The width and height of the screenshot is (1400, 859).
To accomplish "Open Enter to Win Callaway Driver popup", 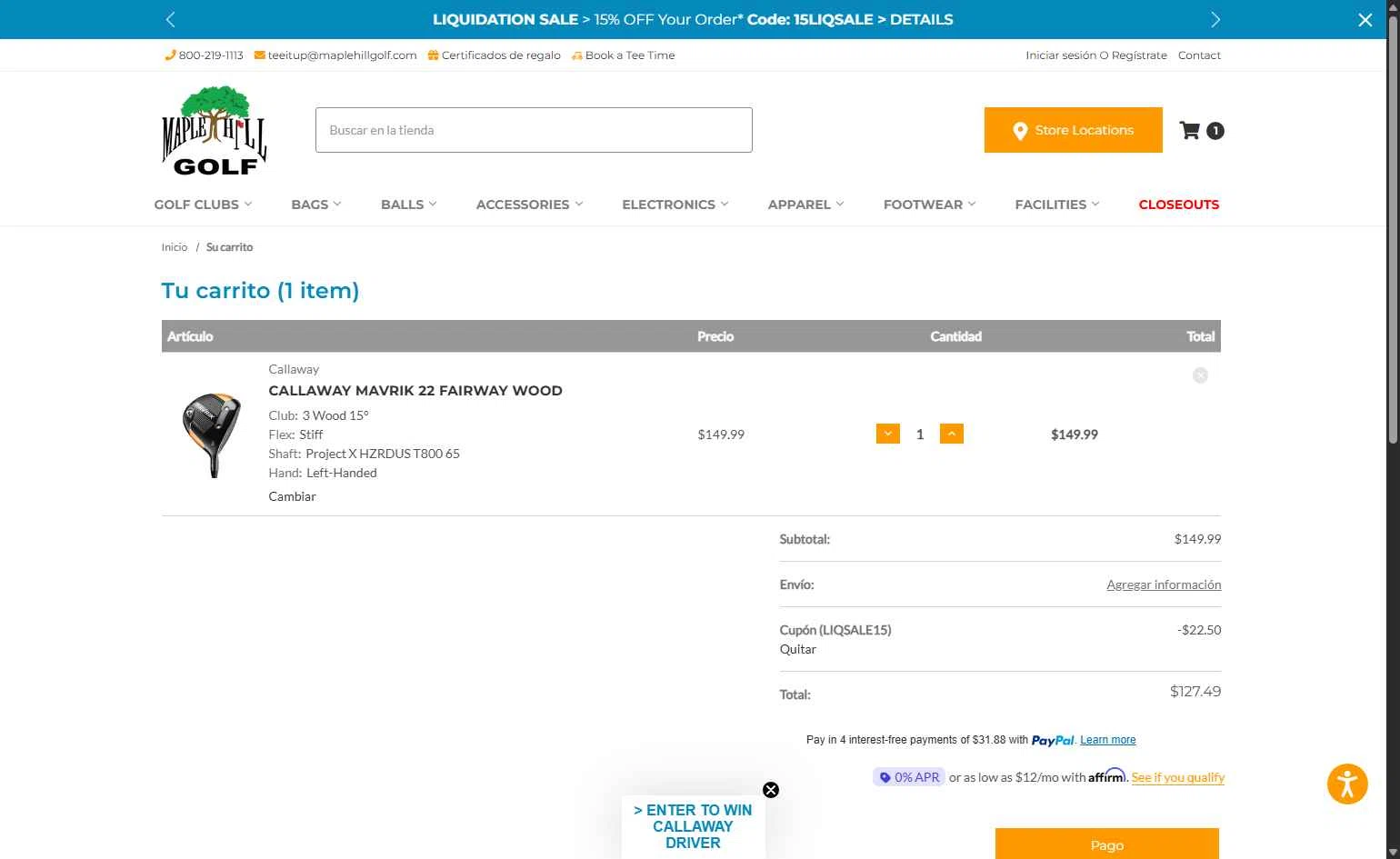I will pos(693,826).
